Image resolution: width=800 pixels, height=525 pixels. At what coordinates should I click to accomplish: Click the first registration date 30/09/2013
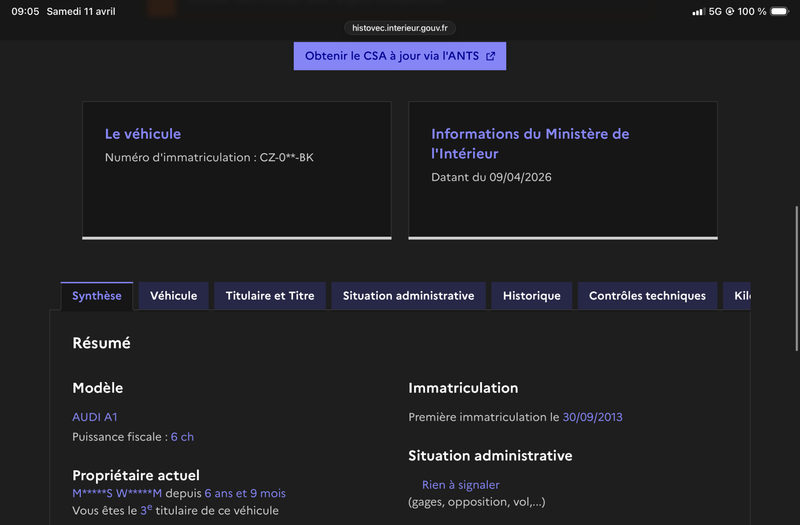592,417
